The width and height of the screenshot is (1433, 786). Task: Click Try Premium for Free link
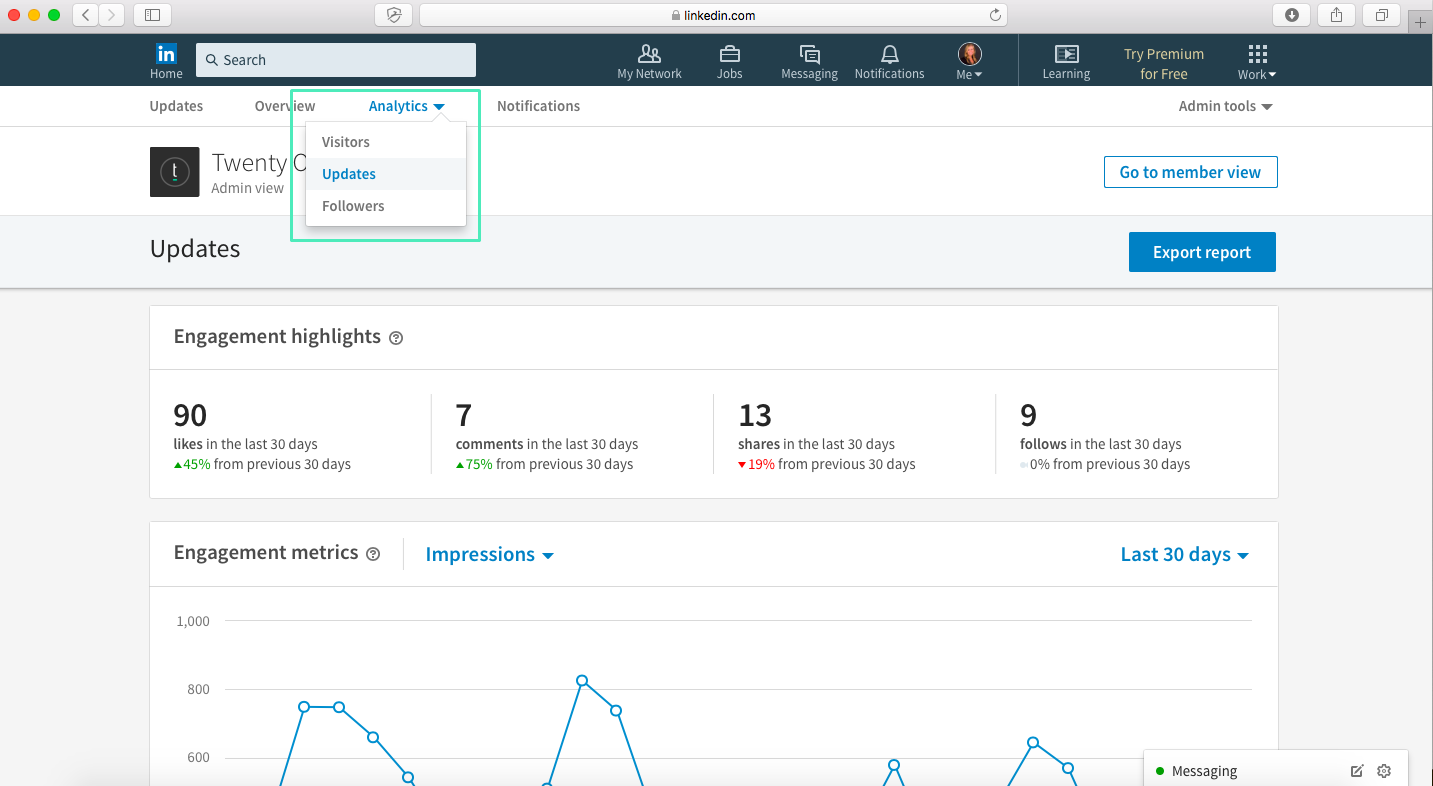1164,63
